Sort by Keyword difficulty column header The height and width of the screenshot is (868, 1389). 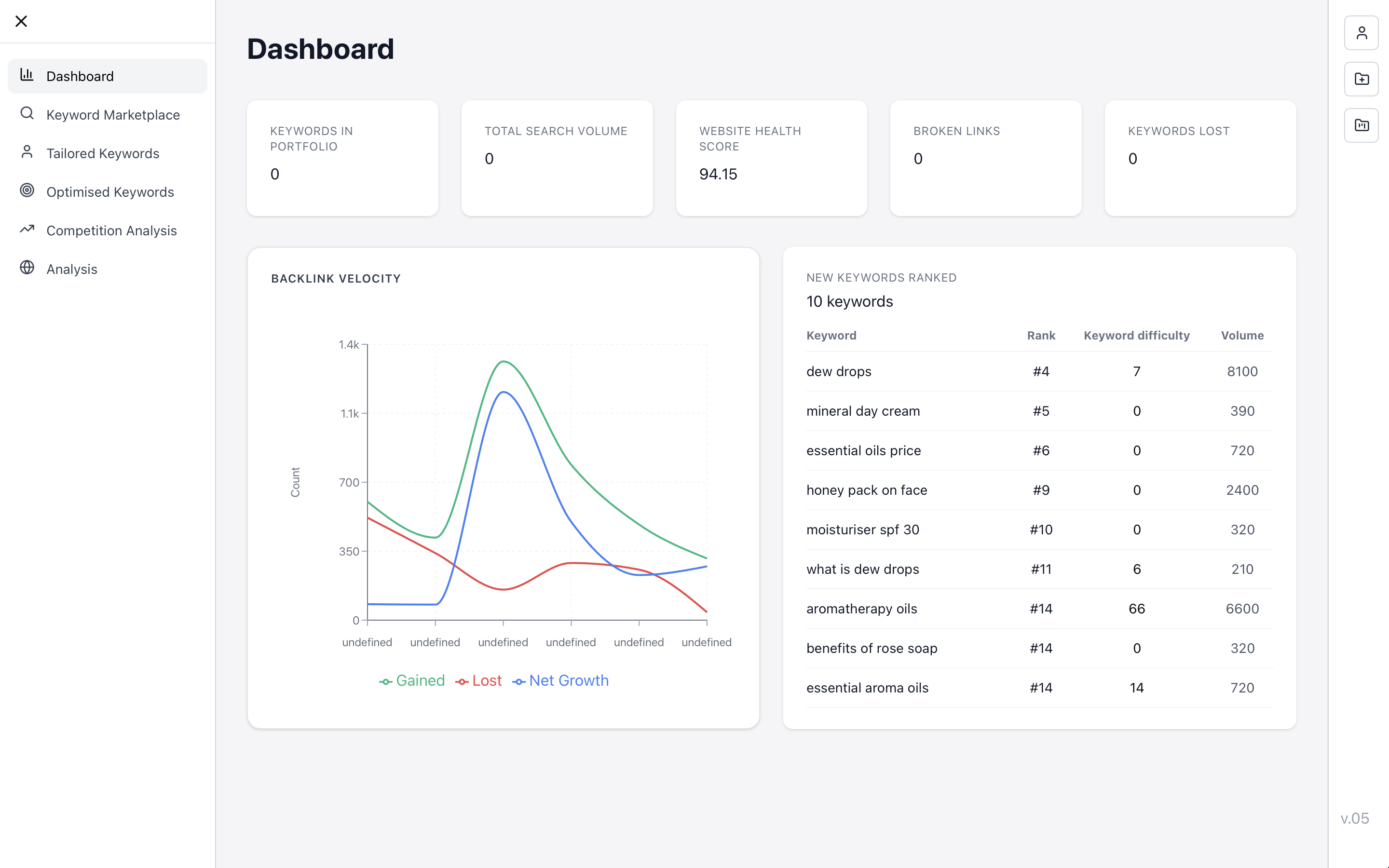click(1136, 335)
